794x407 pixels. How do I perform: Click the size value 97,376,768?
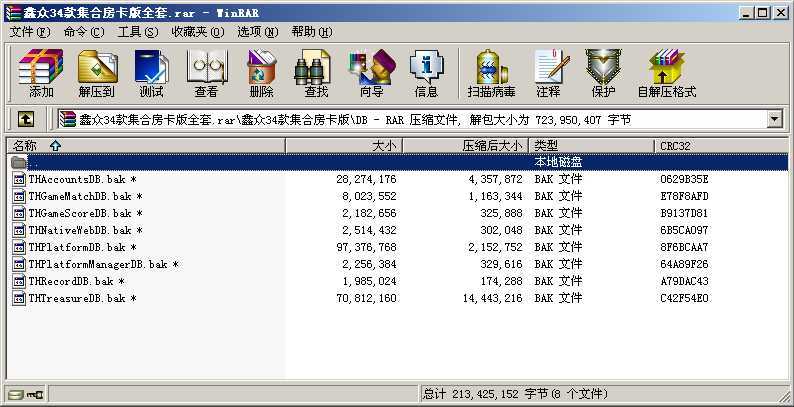click(x=366, y=248)
